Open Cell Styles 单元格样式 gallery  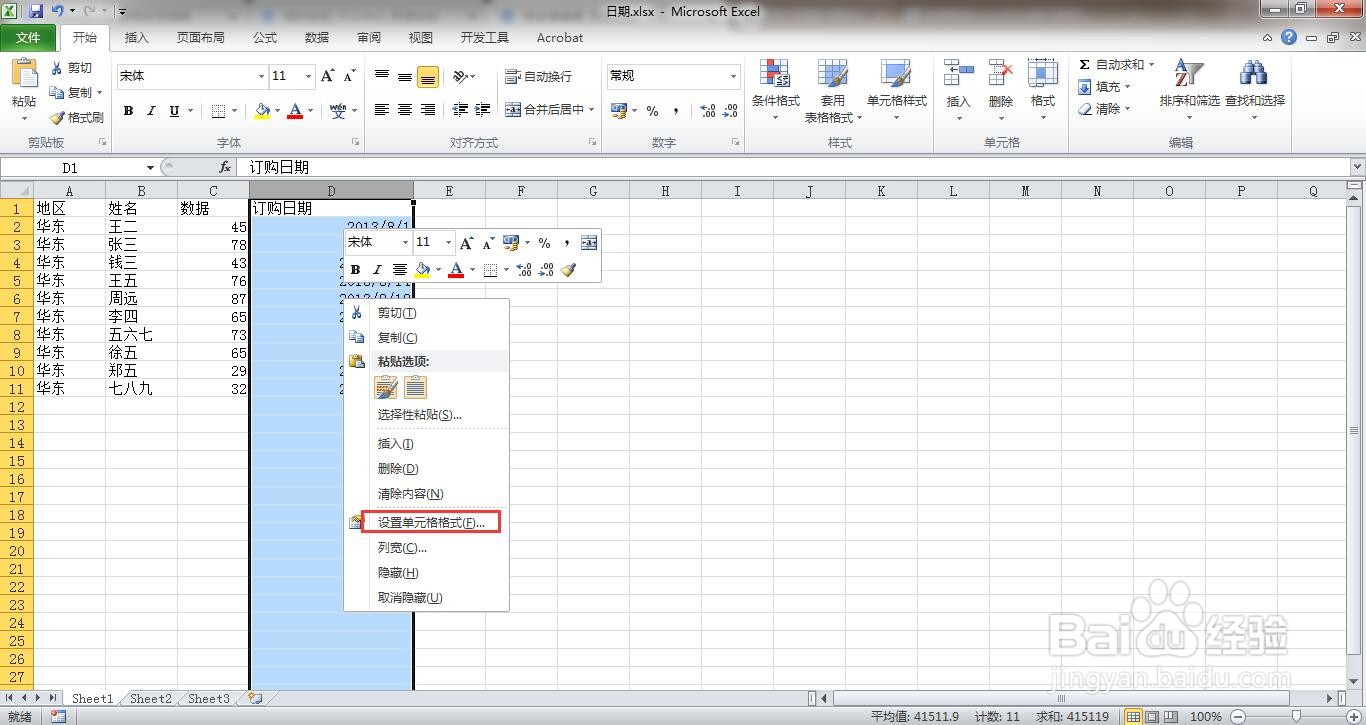[x=896, y=90]
